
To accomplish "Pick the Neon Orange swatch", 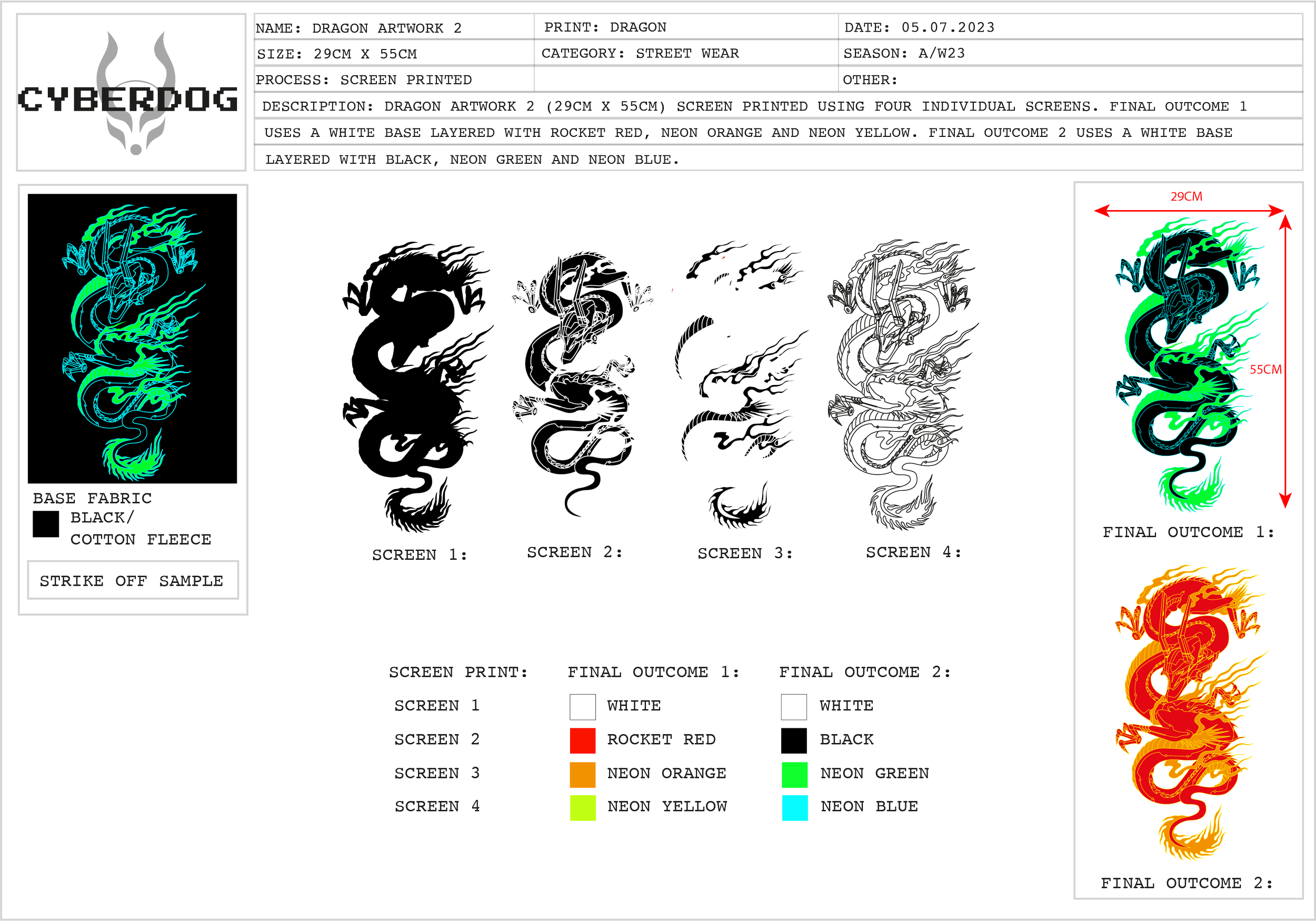I will tap(582, 774).
